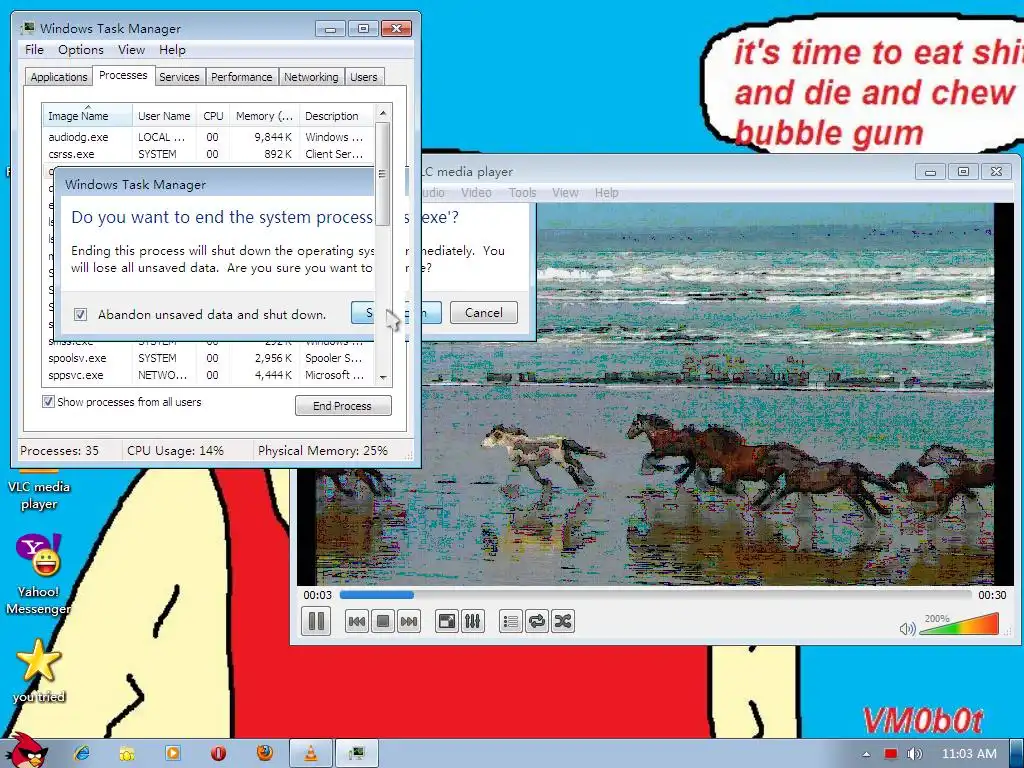This screenshot has width=1024, height=768.
Task: Select the audiodg.exe process row
Action: point(208,137)
